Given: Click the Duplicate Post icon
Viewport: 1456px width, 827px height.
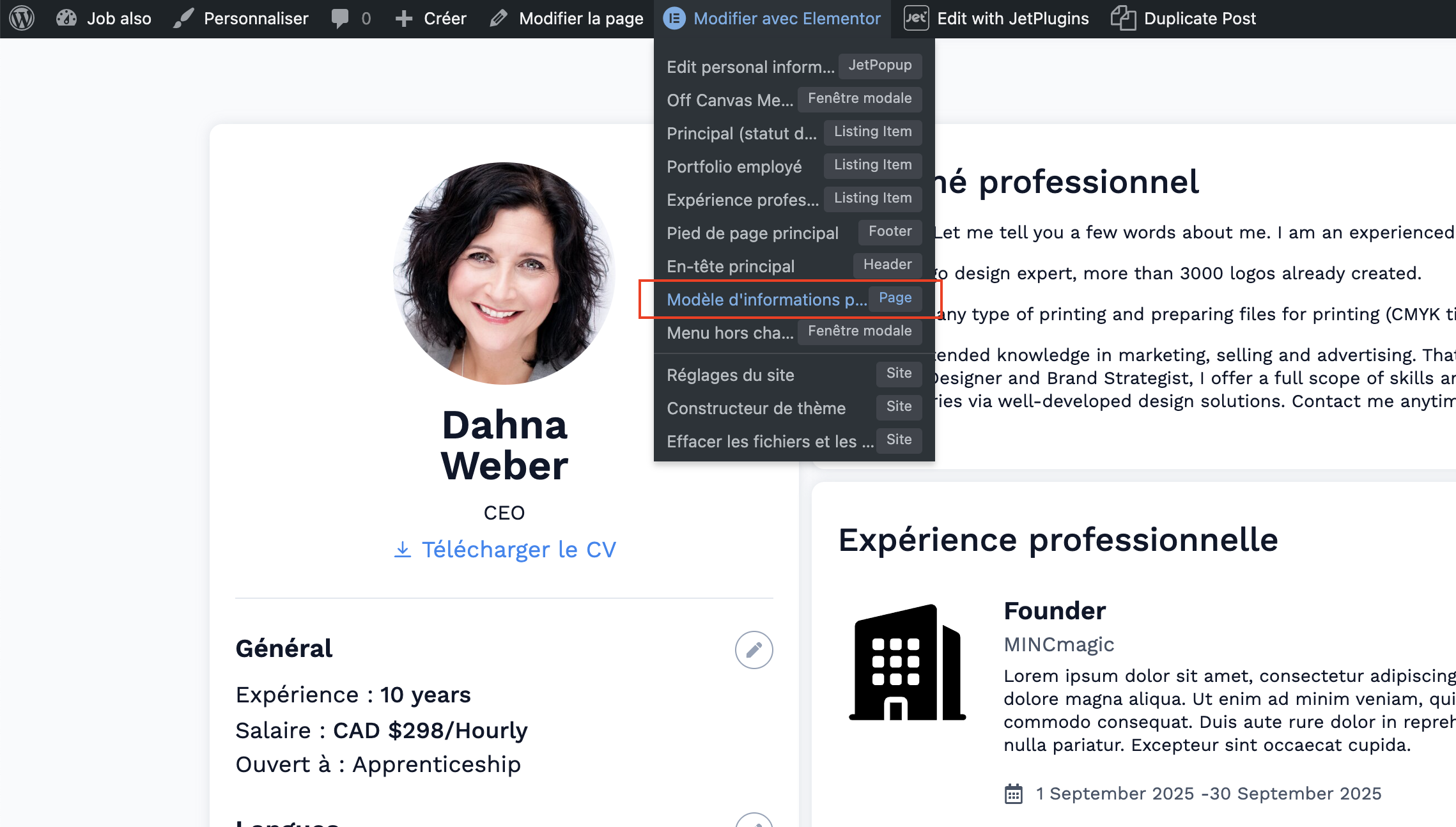Looking at the screenshot, I should pos(1123,19).
